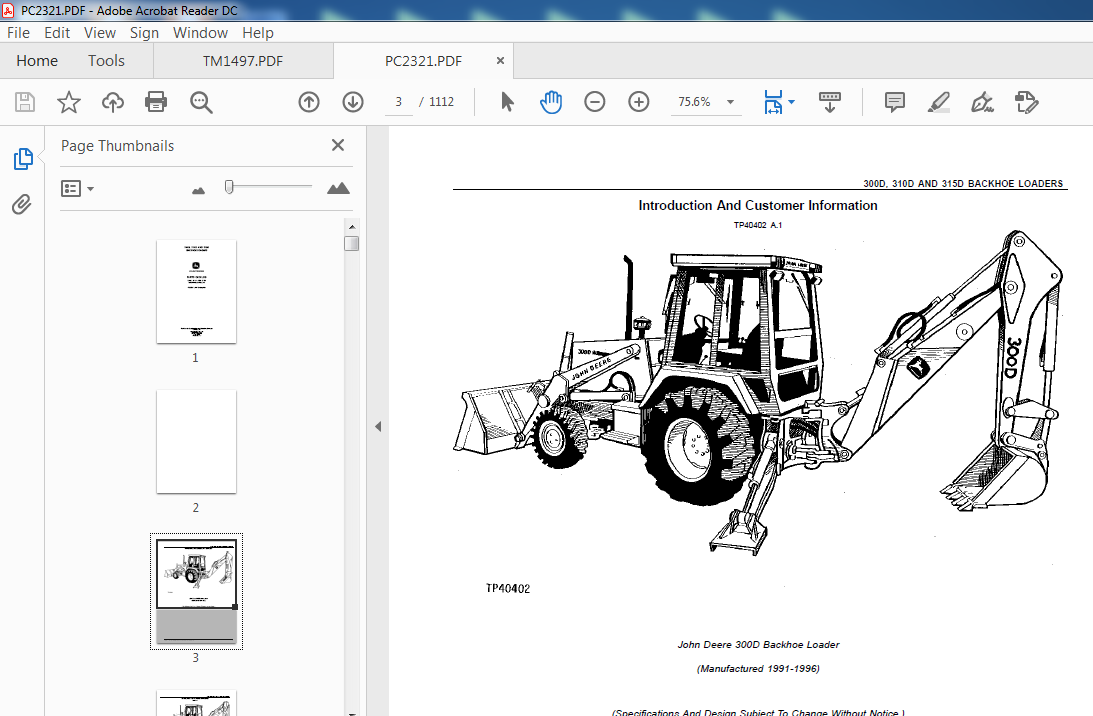Go to previous page with up arrow
The height and width of the screenshot is (716, 1093).
(309, 102)
